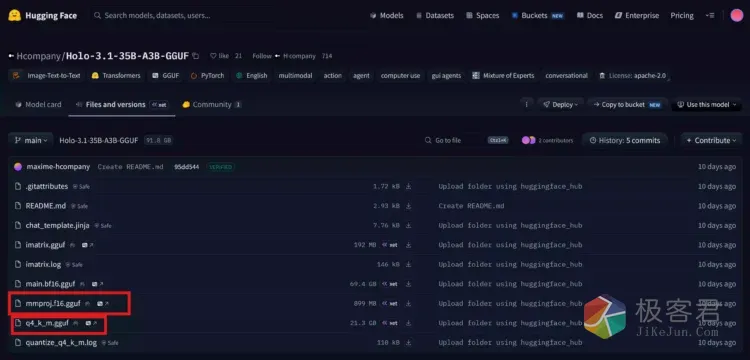Click the Safe badge beside .gitattributes
Screen dimensions: 750x360
tap(81, 186)
